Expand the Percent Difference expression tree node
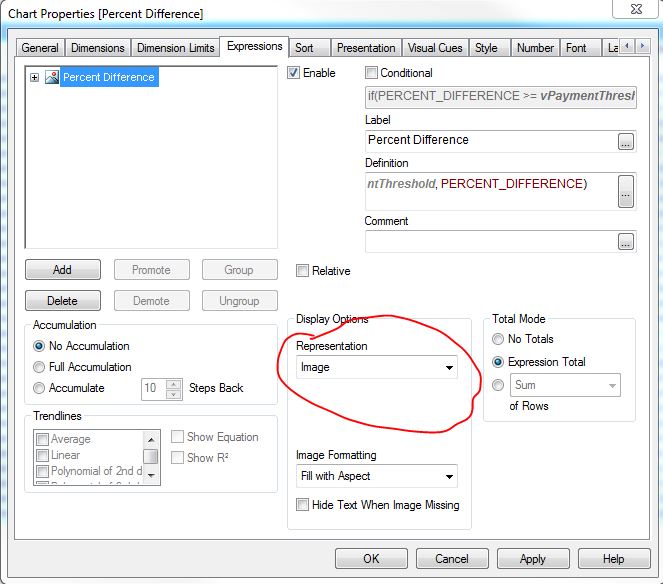Image resolution: width=663 pixels, height=584 pixels. [35, 77]
